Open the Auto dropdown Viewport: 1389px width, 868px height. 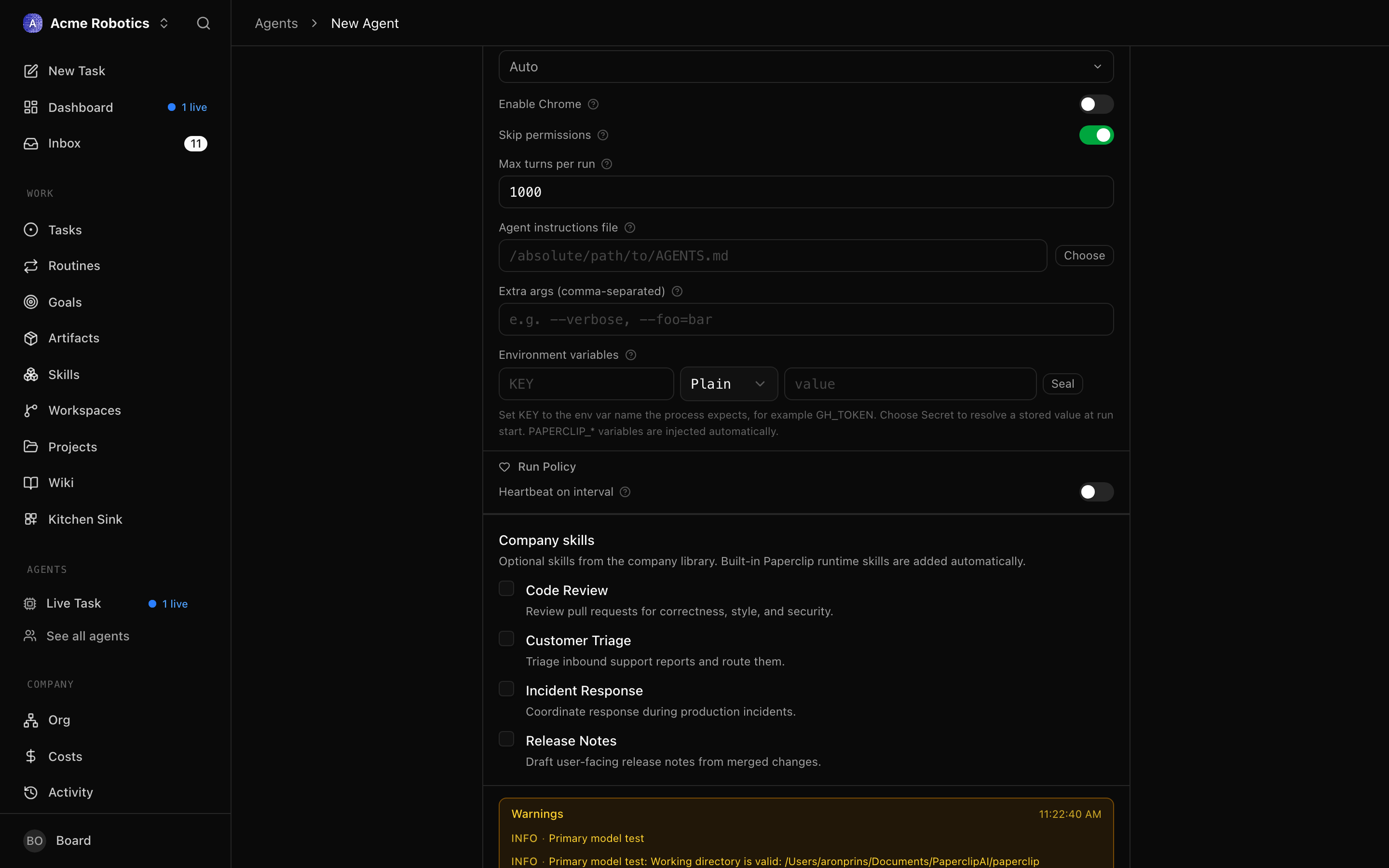[x=806, y=67]
